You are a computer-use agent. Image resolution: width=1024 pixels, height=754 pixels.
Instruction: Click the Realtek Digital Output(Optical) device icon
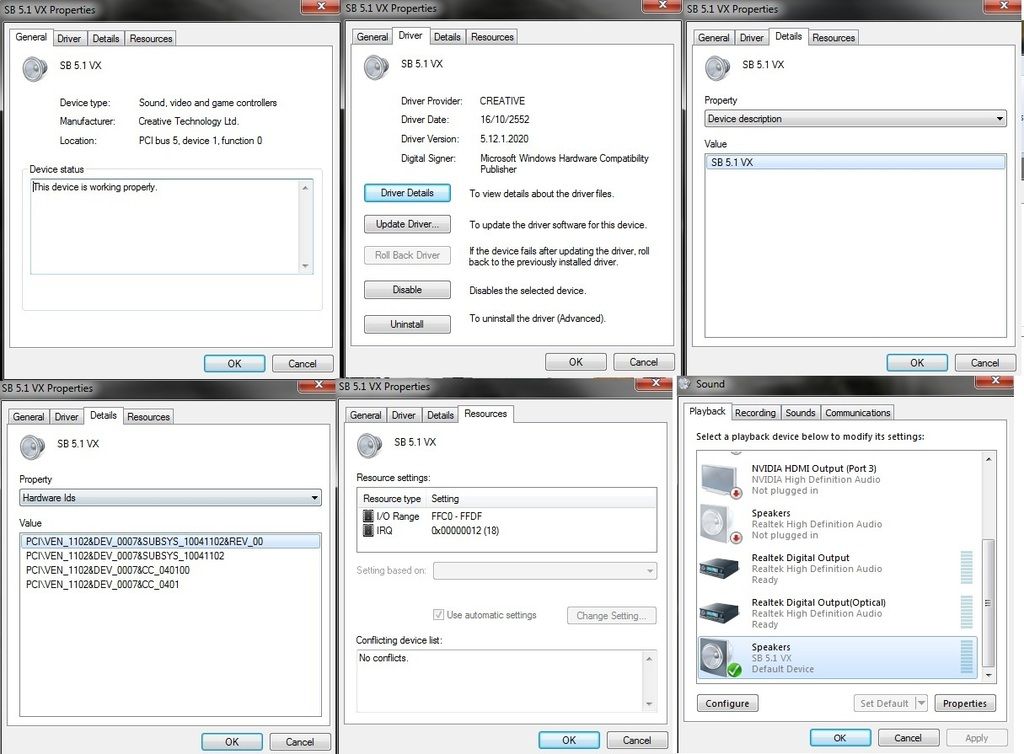pyautogui.click(x=719, y=613)
